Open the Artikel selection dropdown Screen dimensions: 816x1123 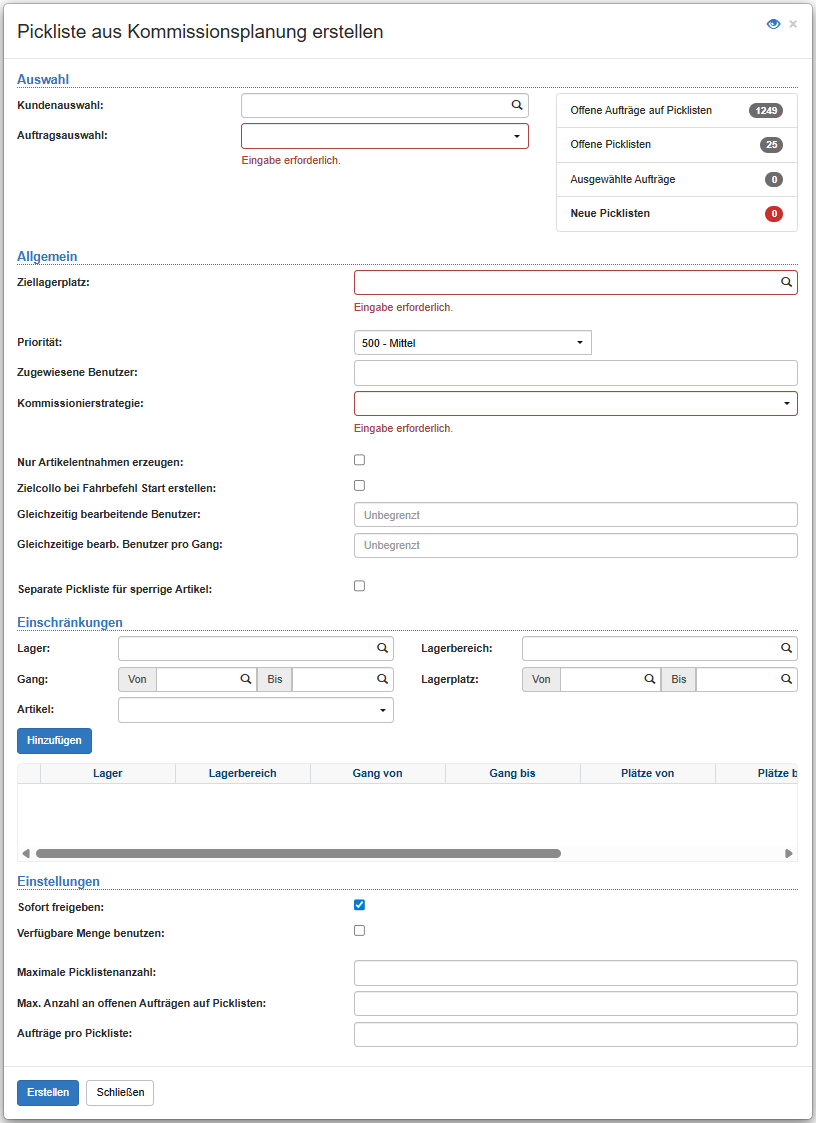pos(384,710)
